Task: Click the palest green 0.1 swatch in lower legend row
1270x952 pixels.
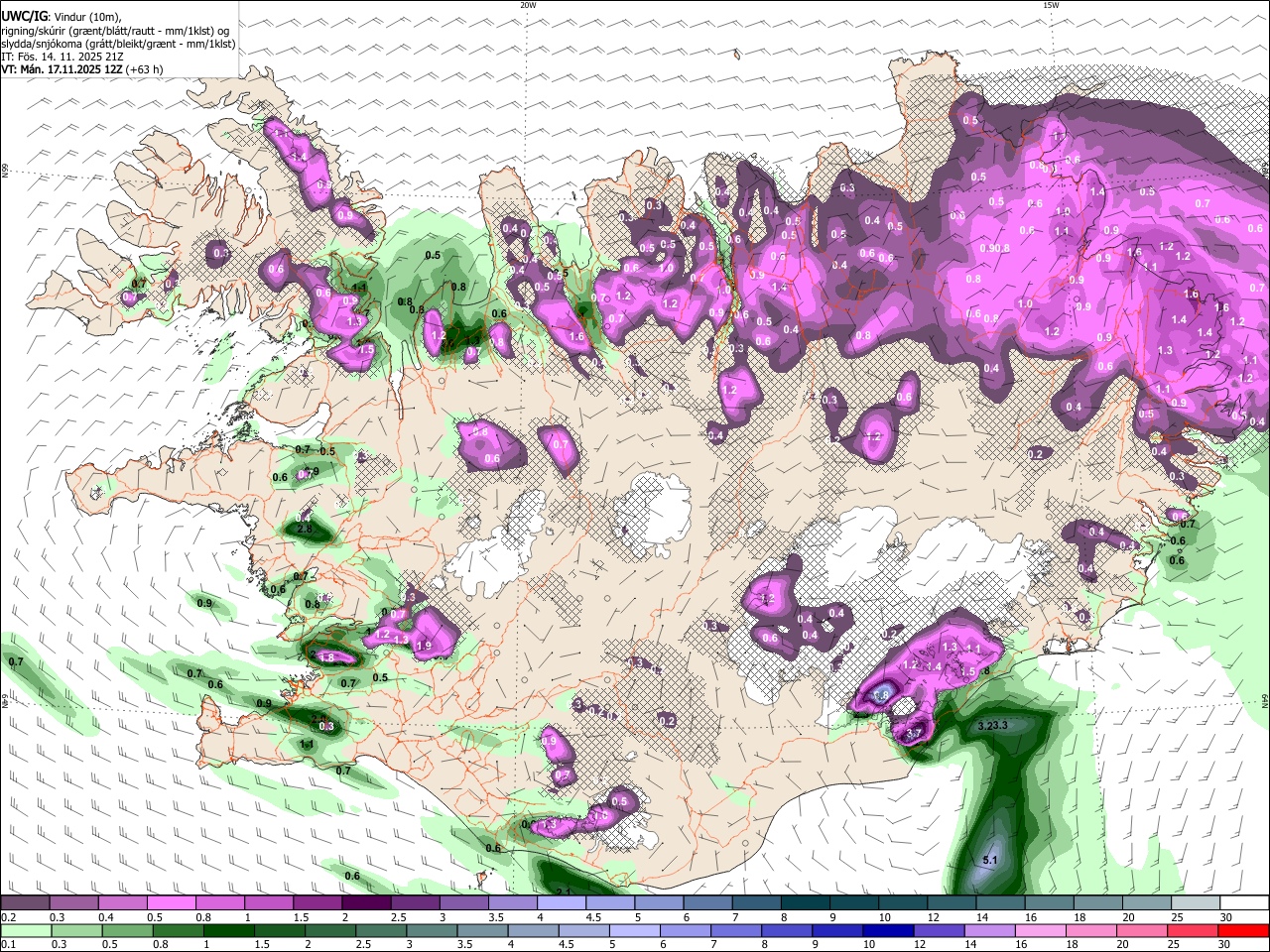Action: 25,931
